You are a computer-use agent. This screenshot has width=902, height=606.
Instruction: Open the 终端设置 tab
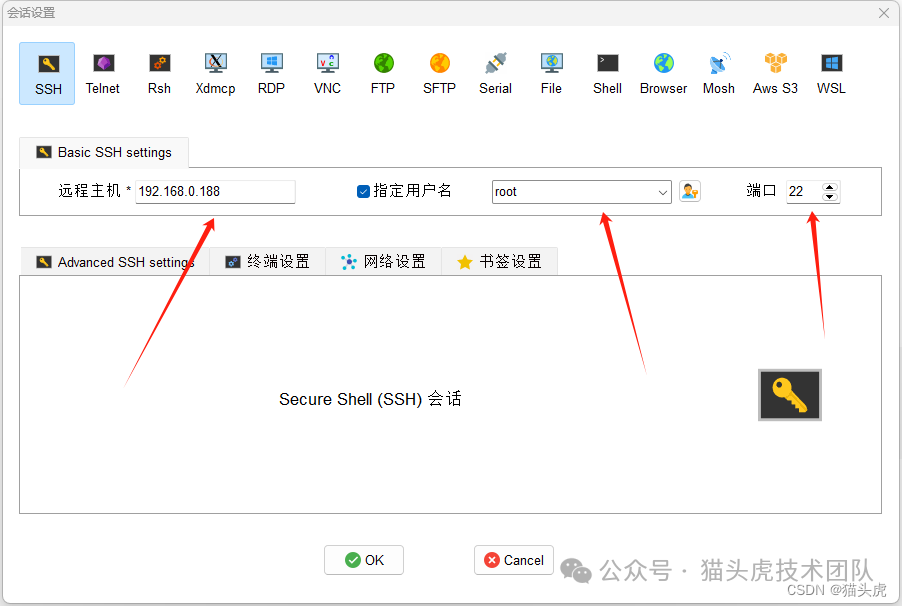coord(267,262)
